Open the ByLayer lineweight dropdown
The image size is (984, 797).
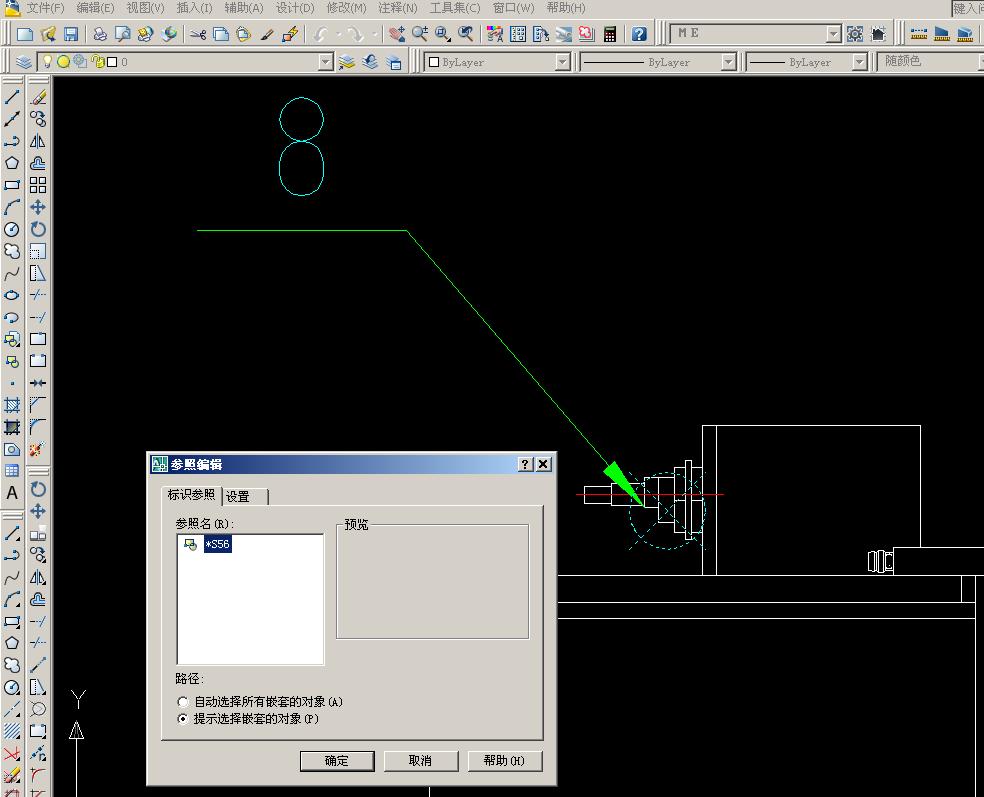point(860,62)
